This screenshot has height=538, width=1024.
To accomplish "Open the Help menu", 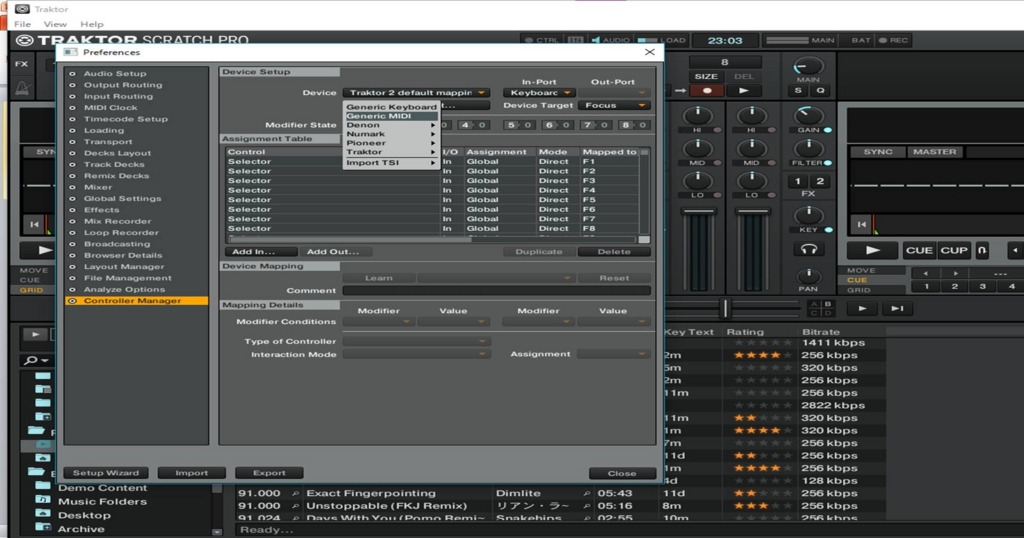I will coord(91,24).
